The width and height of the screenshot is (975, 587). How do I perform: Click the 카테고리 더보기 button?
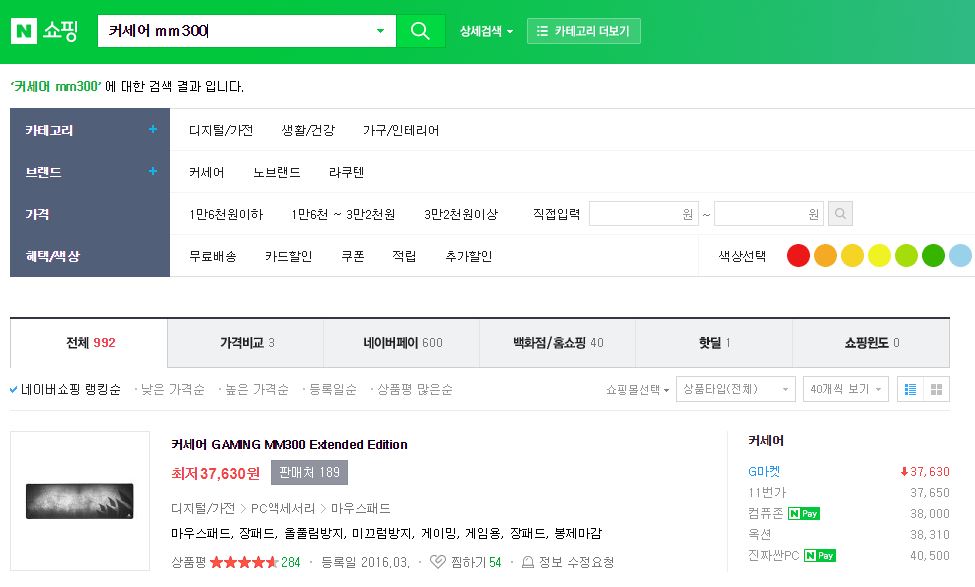[x=583, y=31]
